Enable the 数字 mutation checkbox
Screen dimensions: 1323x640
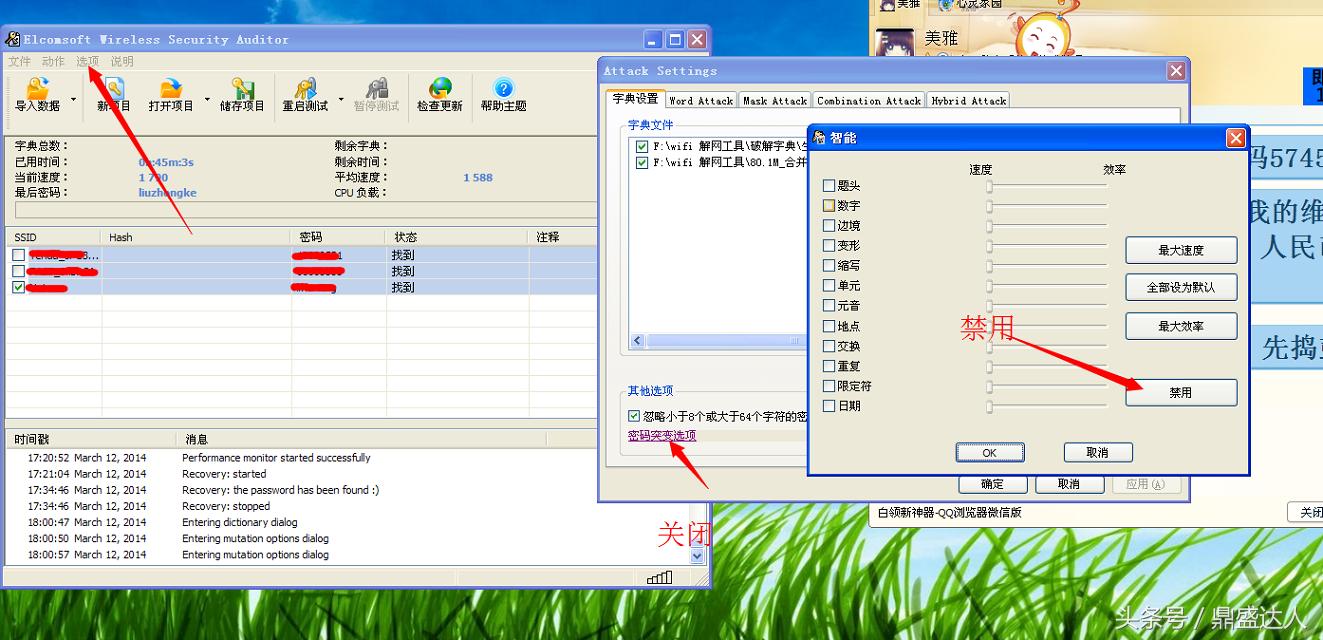click(x=828, y=205)
